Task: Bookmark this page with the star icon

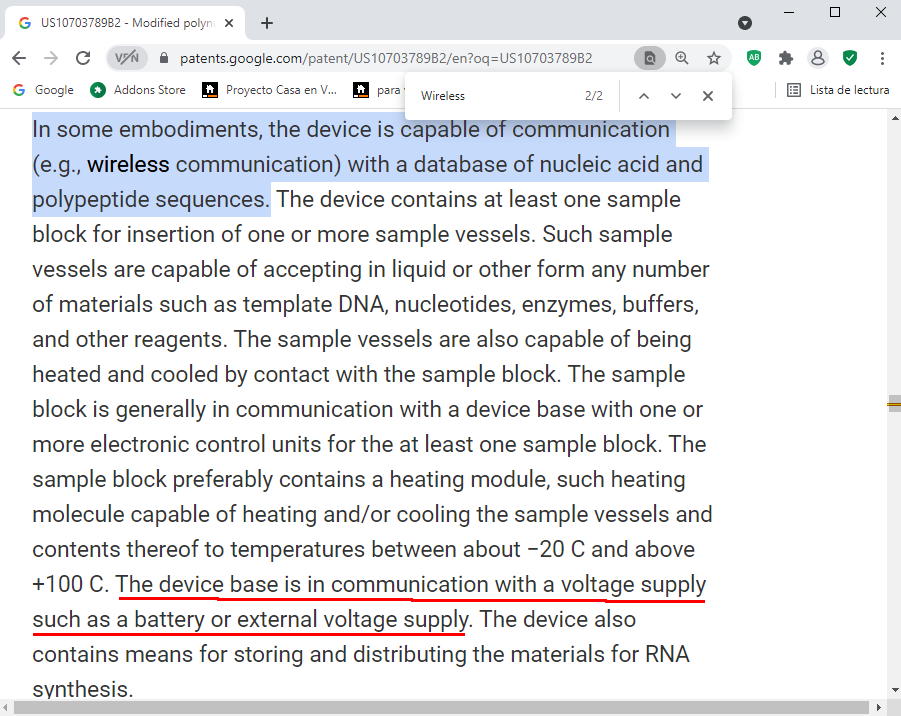Action: click(x=714, y=58)
